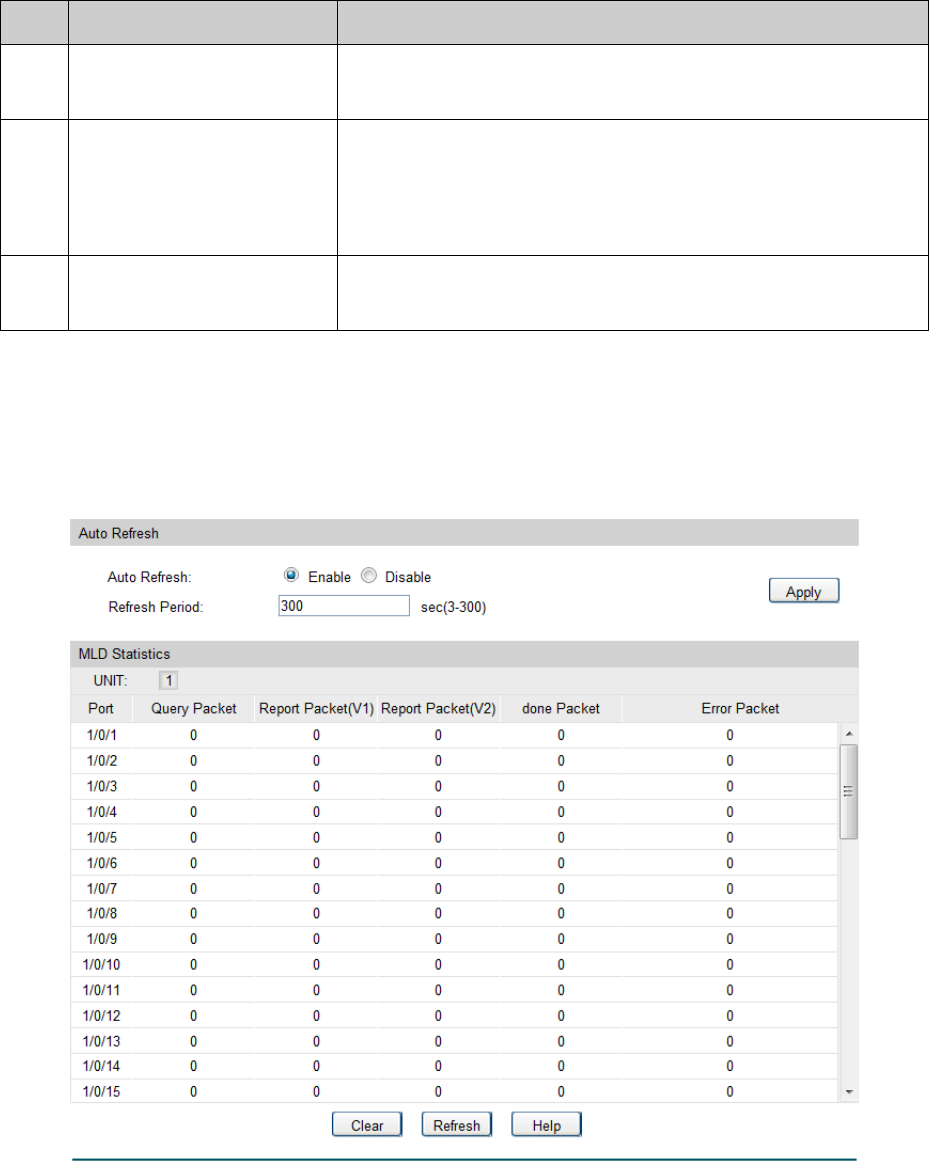Screen dimensions: 929x1165
Task: Select port 1/0/8 row
Action: click(455, 913)
